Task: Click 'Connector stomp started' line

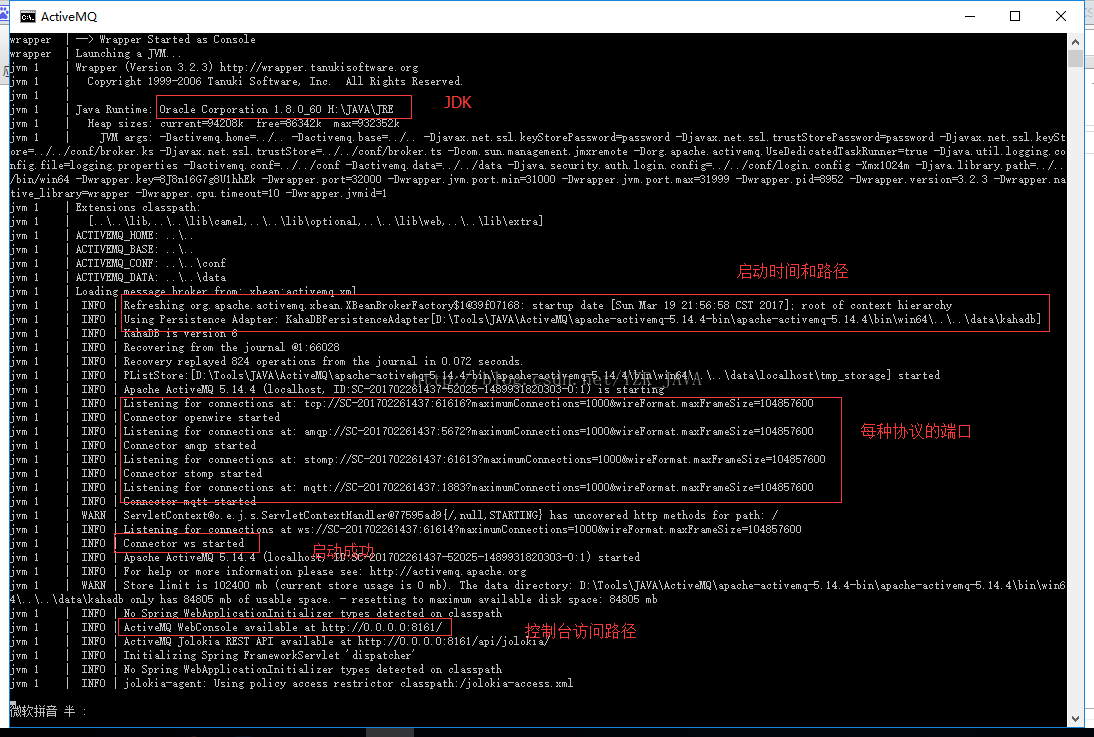Action: pyautogui.click(x=193, y=473)
